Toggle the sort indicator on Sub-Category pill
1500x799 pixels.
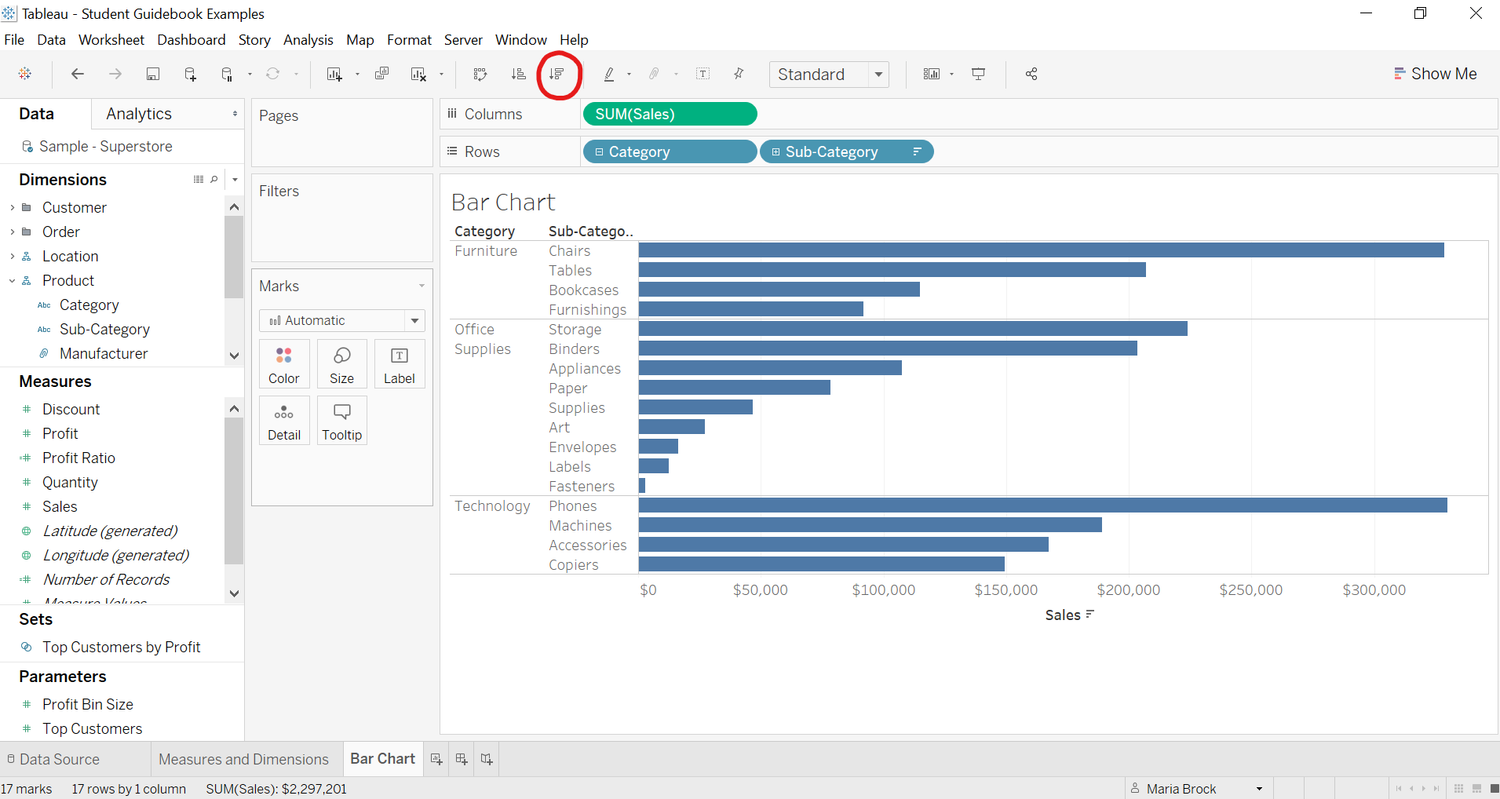coord(918,151)
